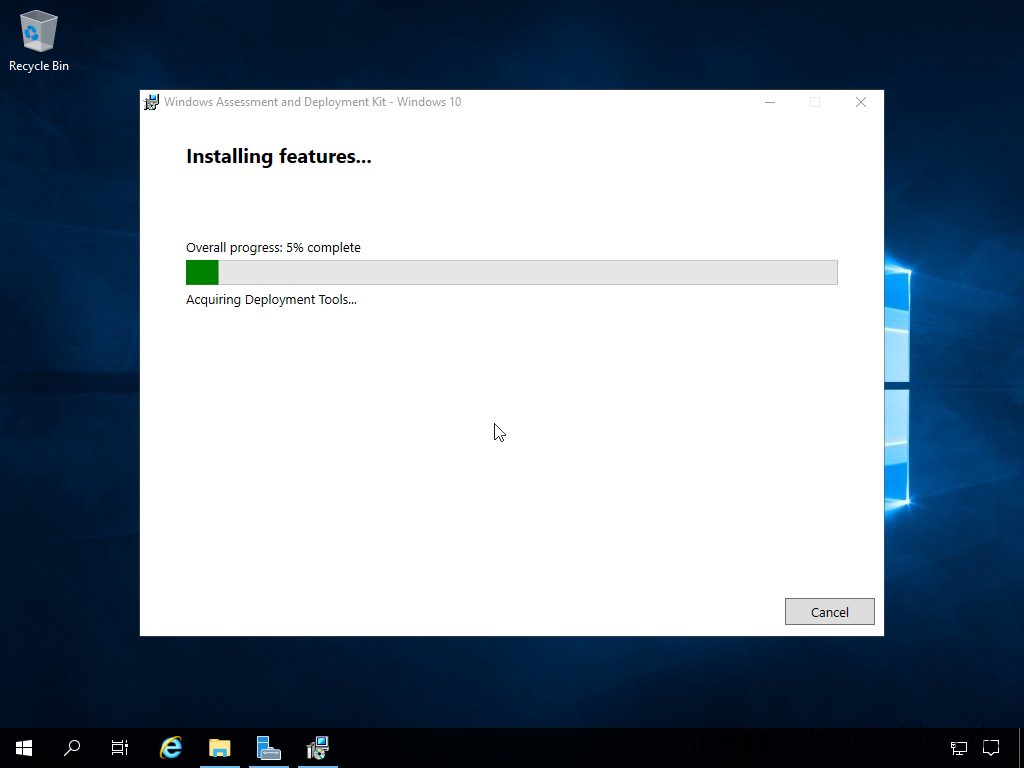Close the Windows ADK setup window
1024x768 pixels.
coord(861,103)
